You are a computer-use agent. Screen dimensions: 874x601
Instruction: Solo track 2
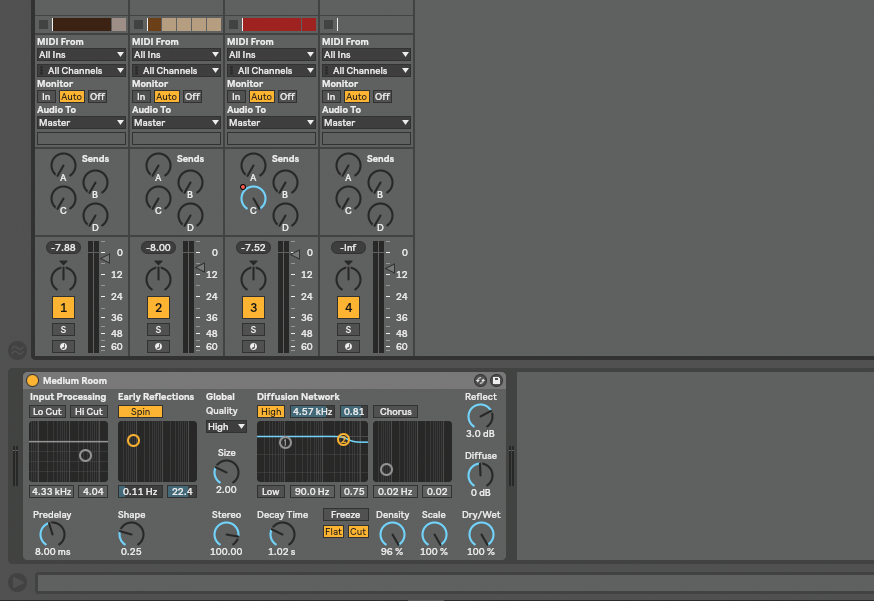coord(156,327)
